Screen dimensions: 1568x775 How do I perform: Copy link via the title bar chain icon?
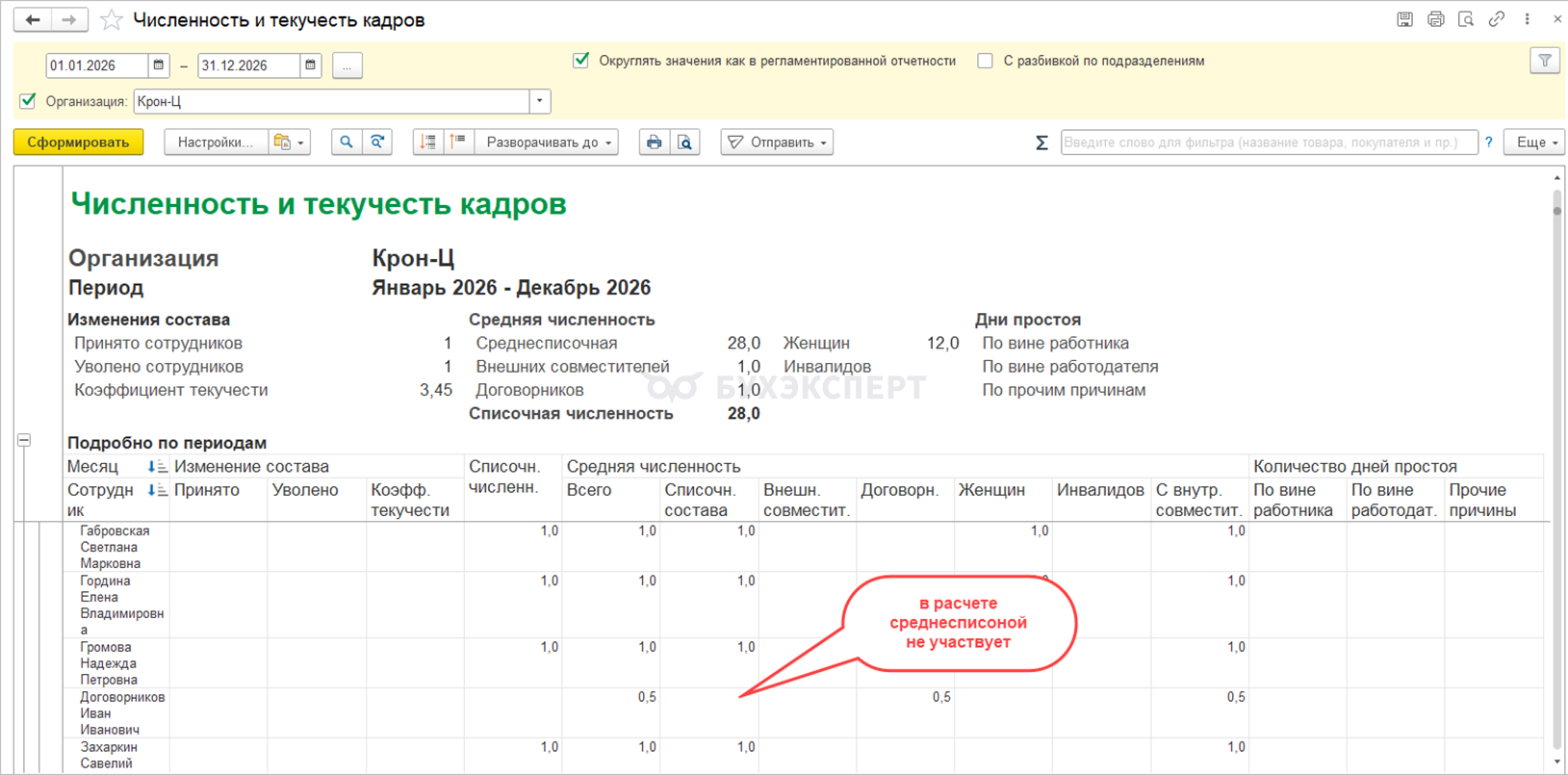1496,19
